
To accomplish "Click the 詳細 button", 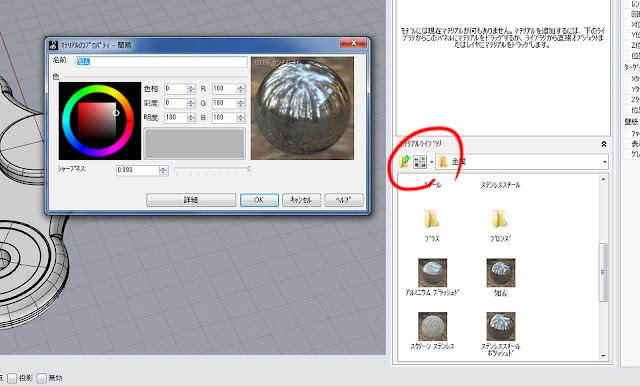I will click(191, 200).
